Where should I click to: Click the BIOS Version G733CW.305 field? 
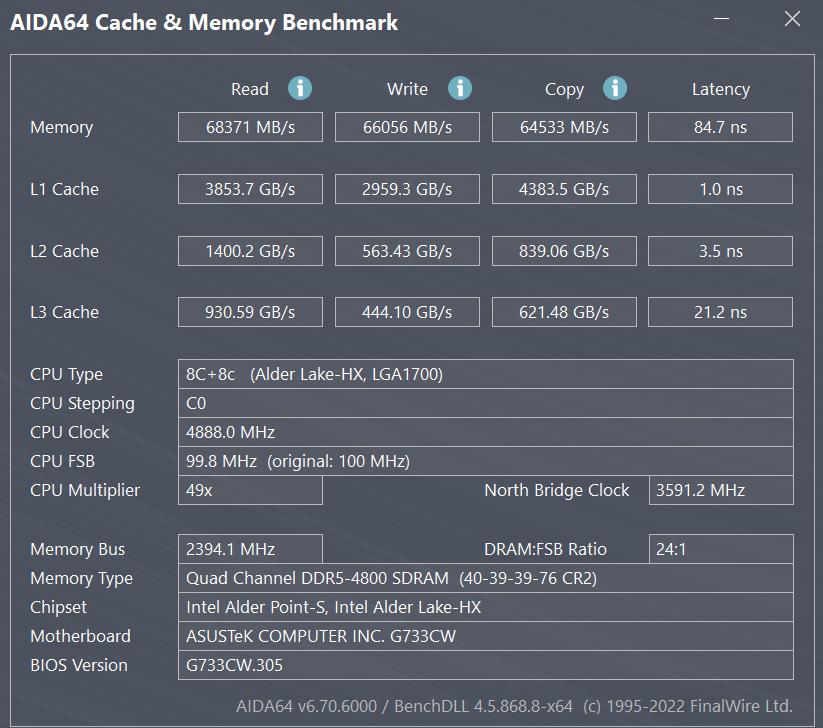click(485, 665)
